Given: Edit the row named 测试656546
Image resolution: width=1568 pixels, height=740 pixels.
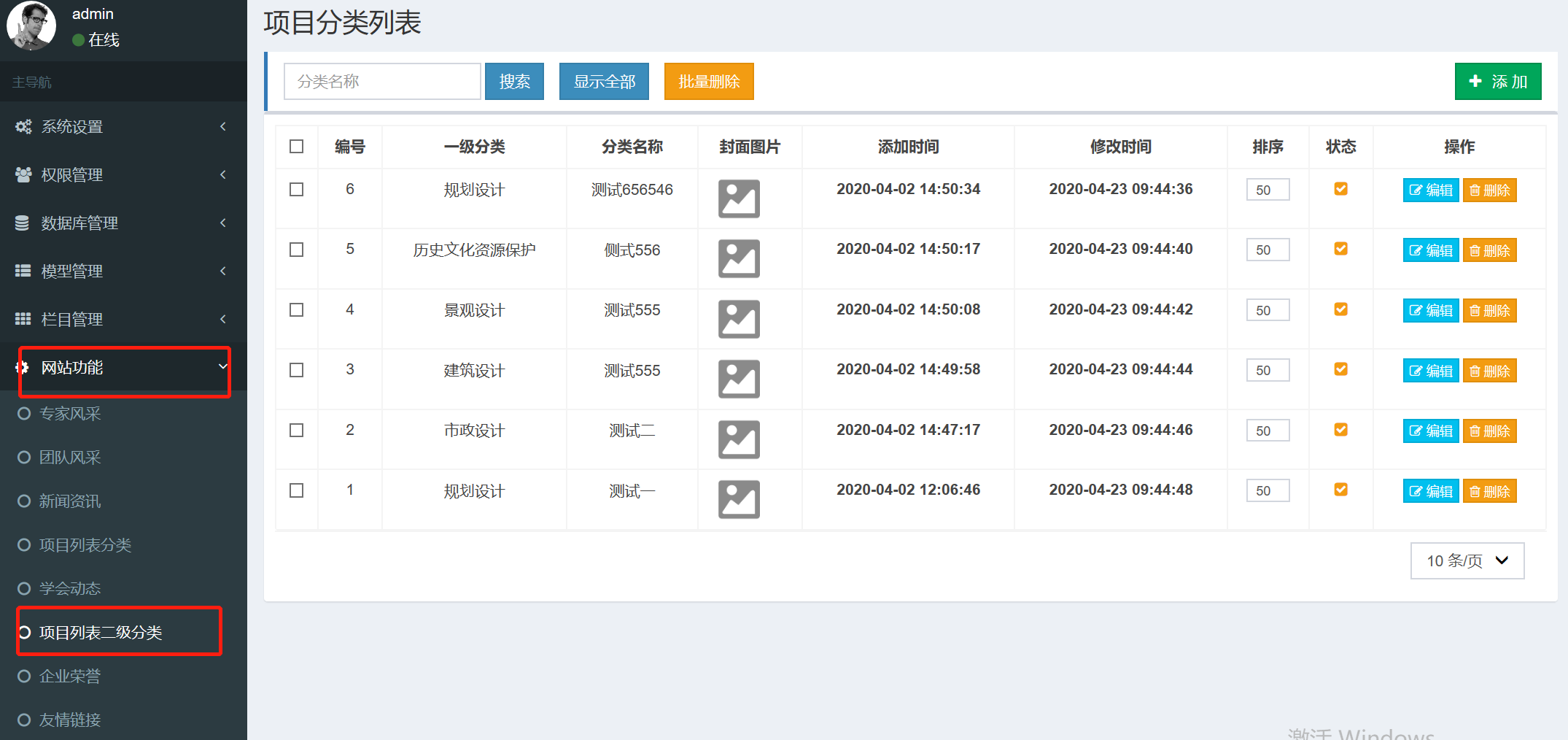Looking at the screenshot, I should point(1431,190).
